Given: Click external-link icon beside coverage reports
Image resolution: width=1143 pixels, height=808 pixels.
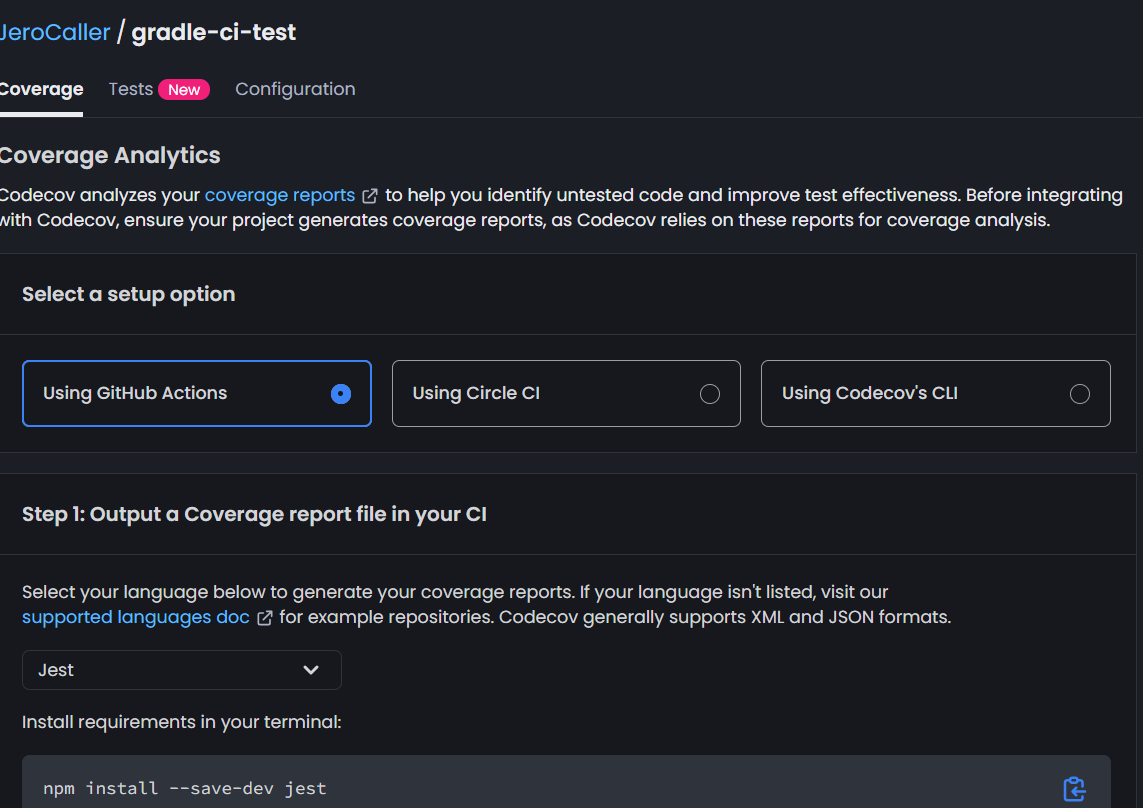Looking at the screenshot, I should (x=370, y=196).
